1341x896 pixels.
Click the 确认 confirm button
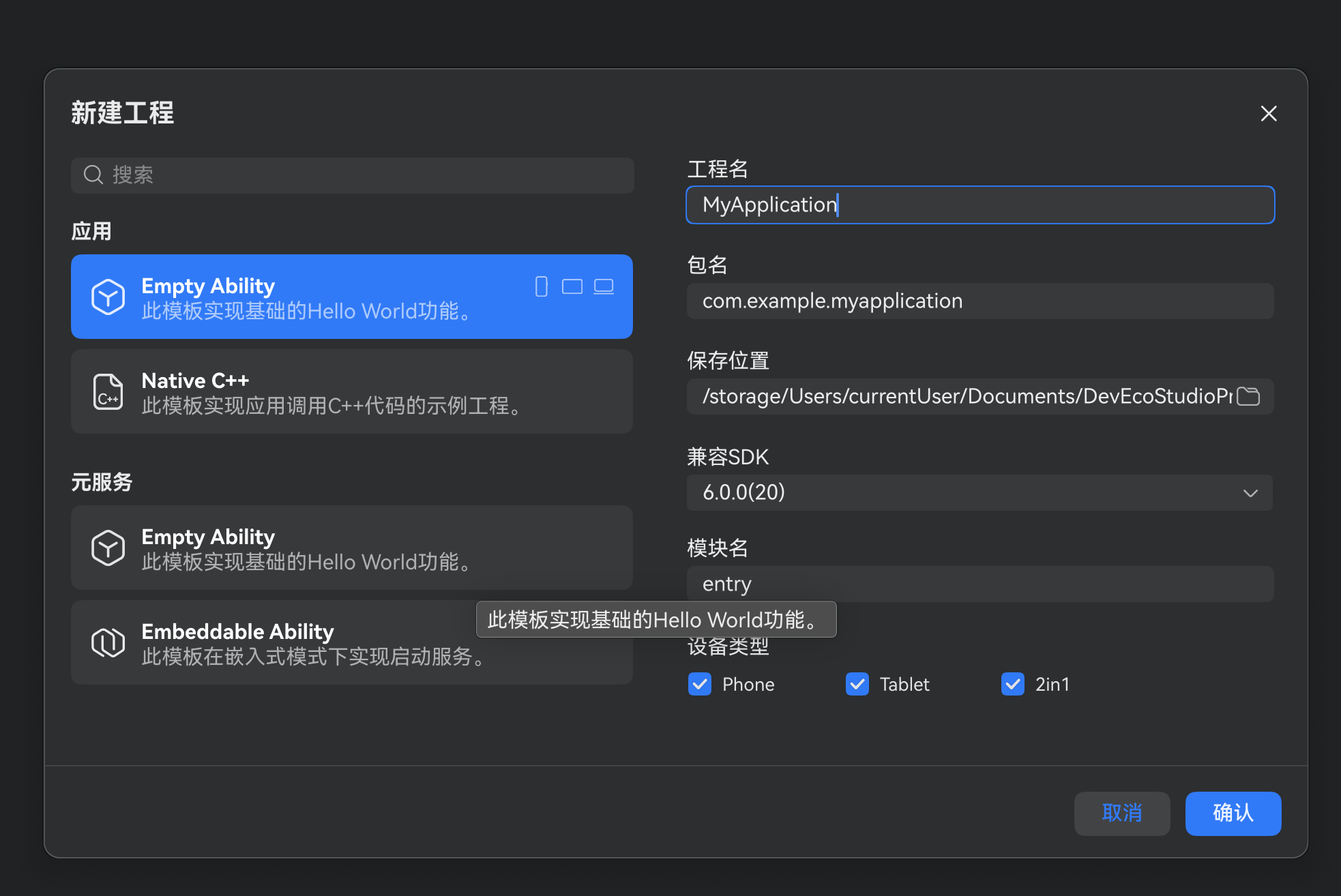point(1233,813)
